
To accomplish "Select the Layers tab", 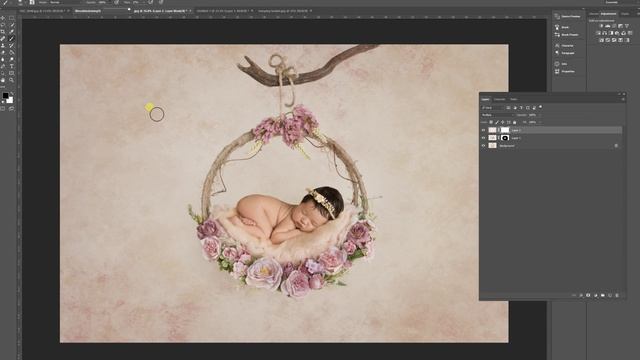I will click(x=485, y=99).
